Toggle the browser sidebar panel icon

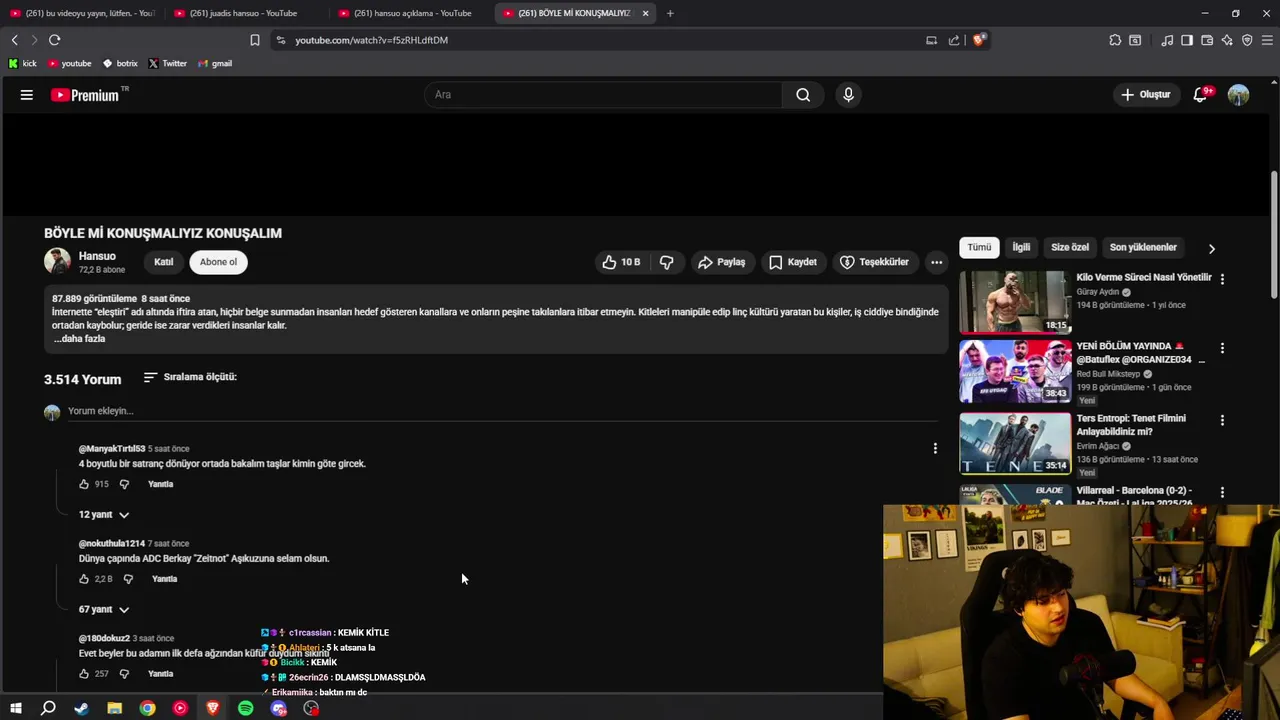click(1187, 40)
